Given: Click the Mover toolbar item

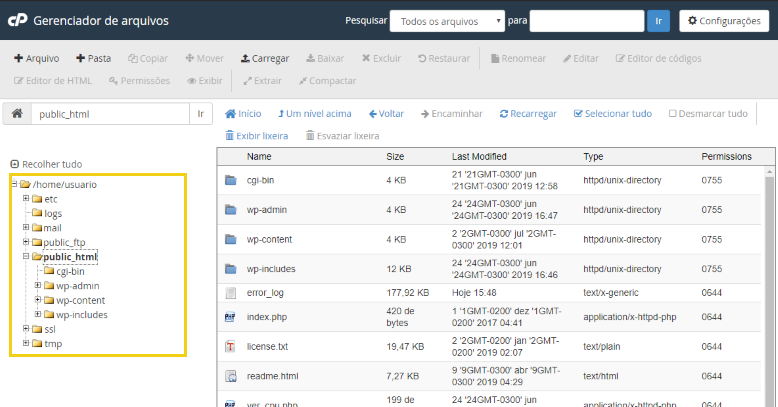Looking at the screenshot, I should click(204, 58).
